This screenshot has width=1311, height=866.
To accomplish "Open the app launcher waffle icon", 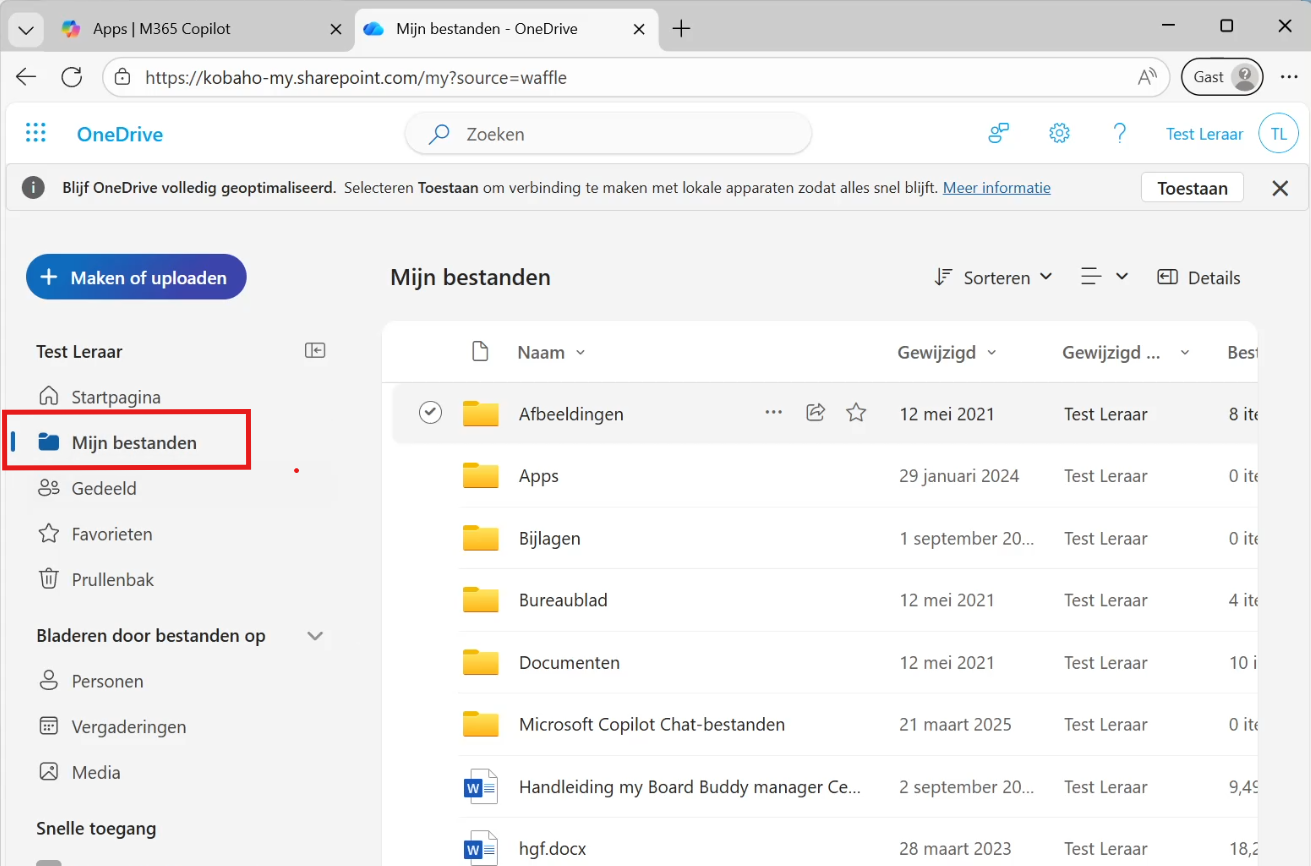I will click(x=36, y=134).
